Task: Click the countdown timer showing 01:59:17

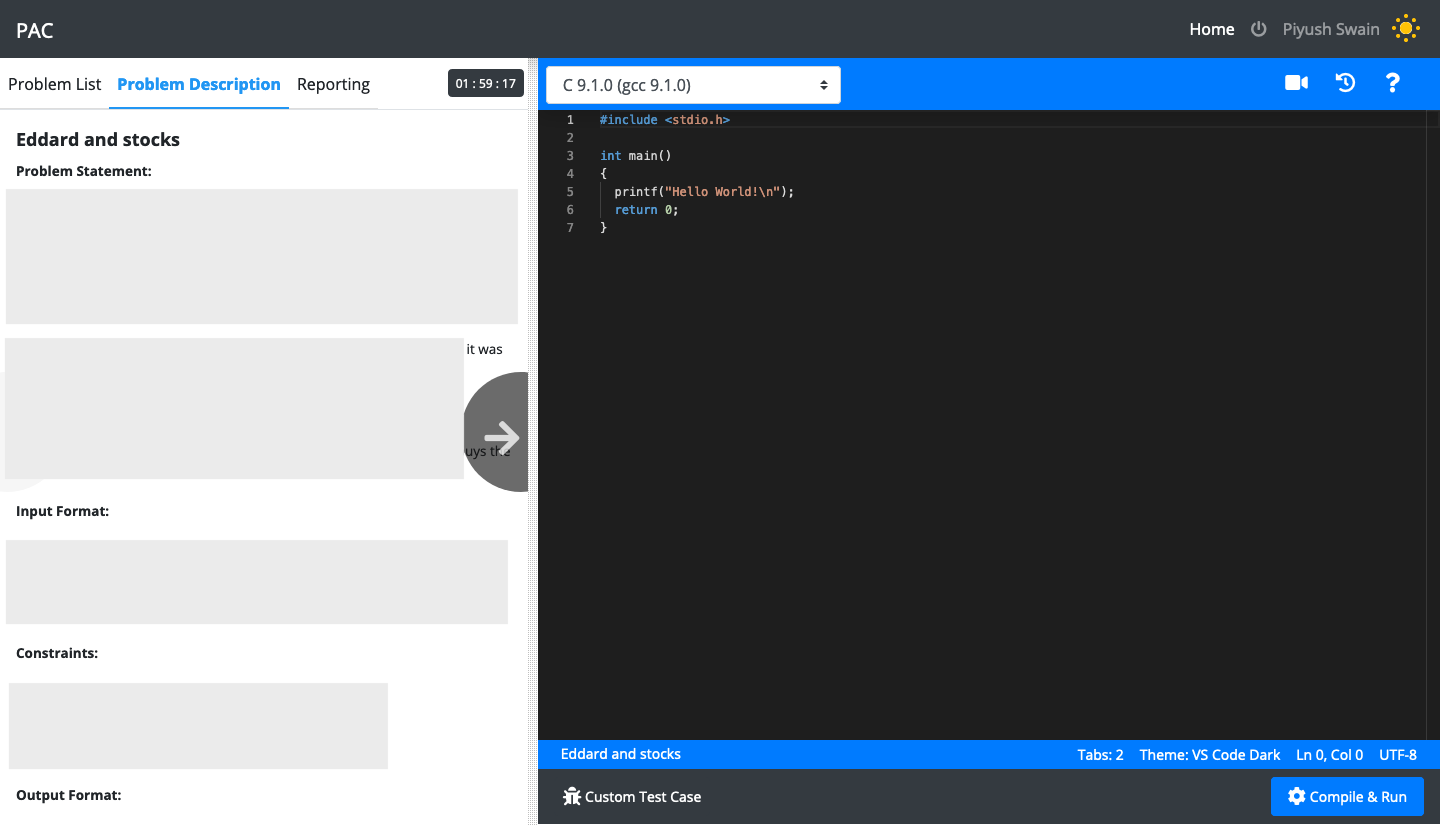Action: coord(485,83)
